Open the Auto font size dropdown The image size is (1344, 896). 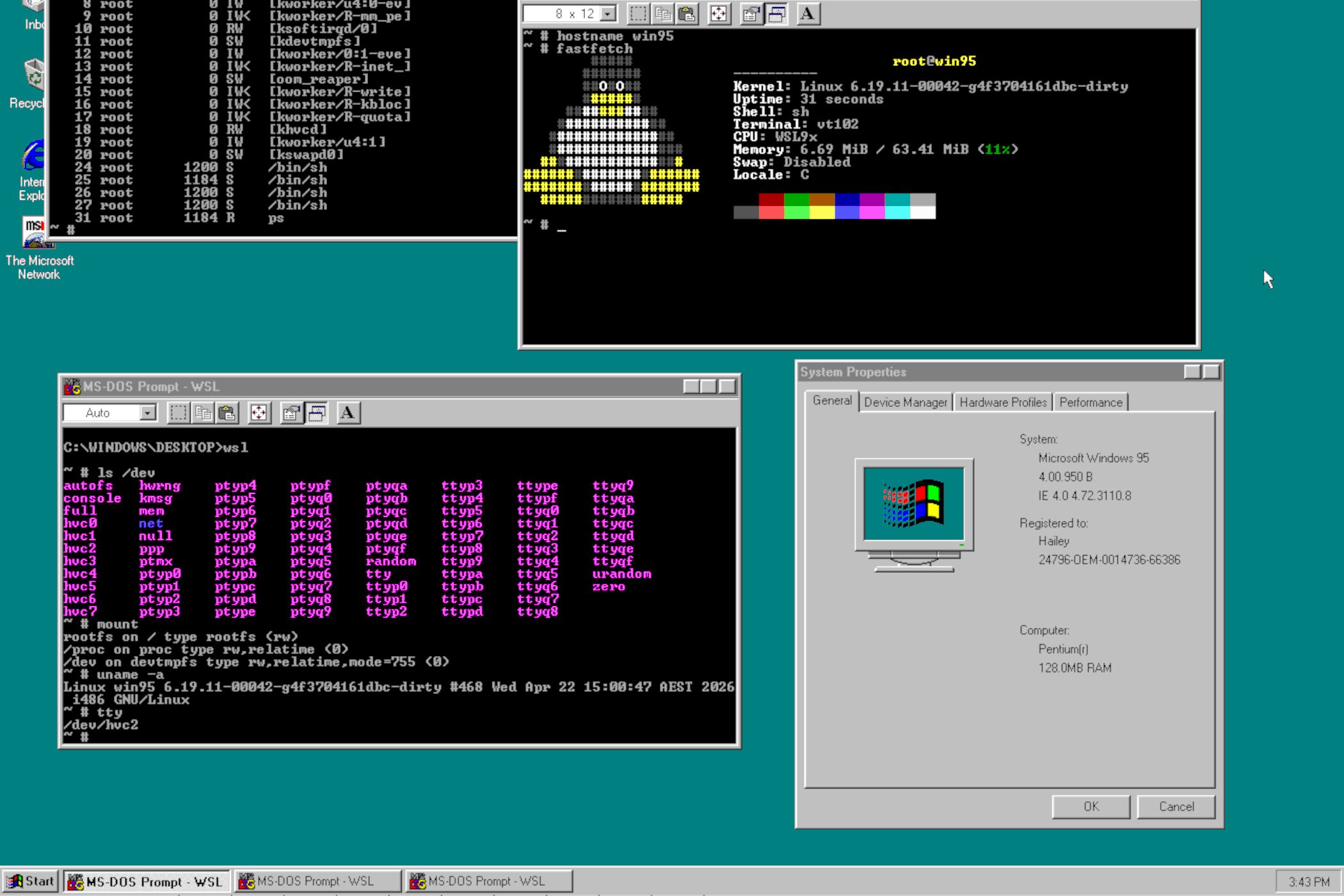pos(148,413)
